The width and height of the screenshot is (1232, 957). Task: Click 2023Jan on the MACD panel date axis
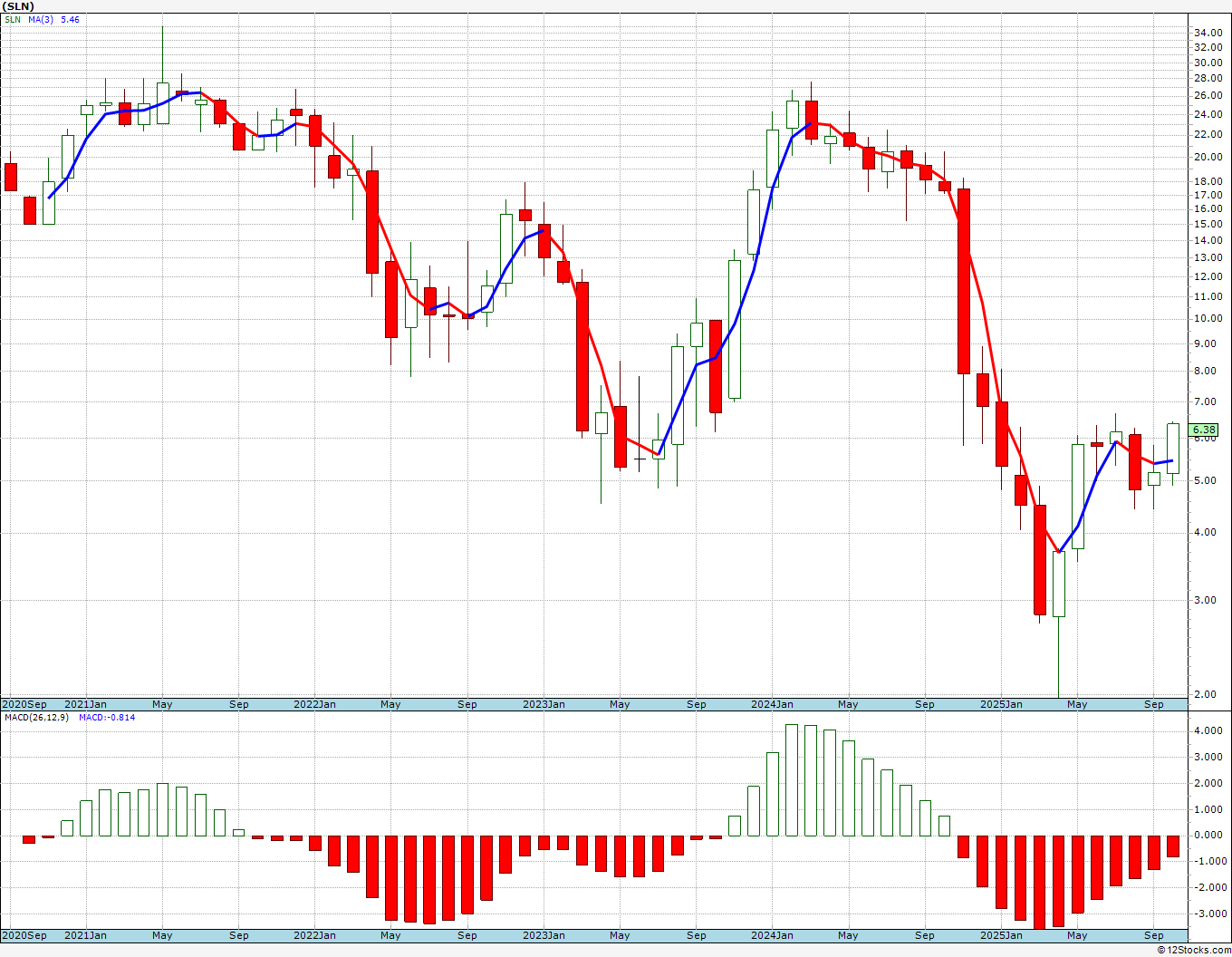[x=544, y=935]
